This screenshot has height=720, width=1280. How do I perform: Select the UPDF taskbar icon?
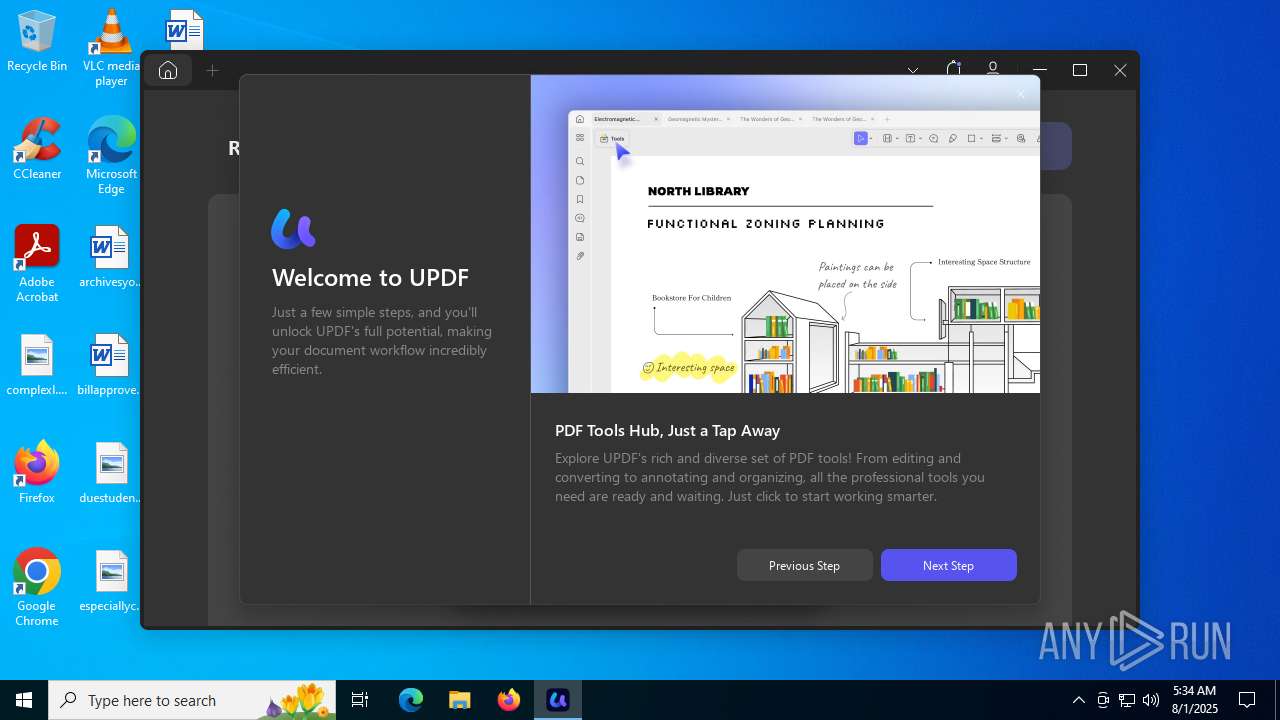pyautogui.click(x=558, y=700)
